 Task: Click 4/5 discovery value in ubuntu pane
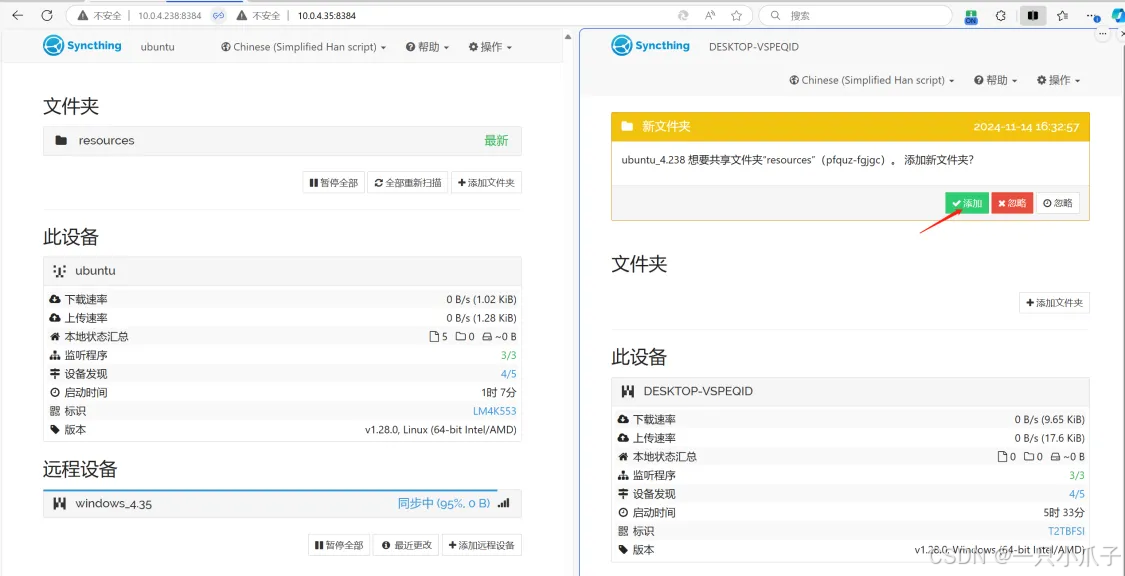click(x=509, y=374)
